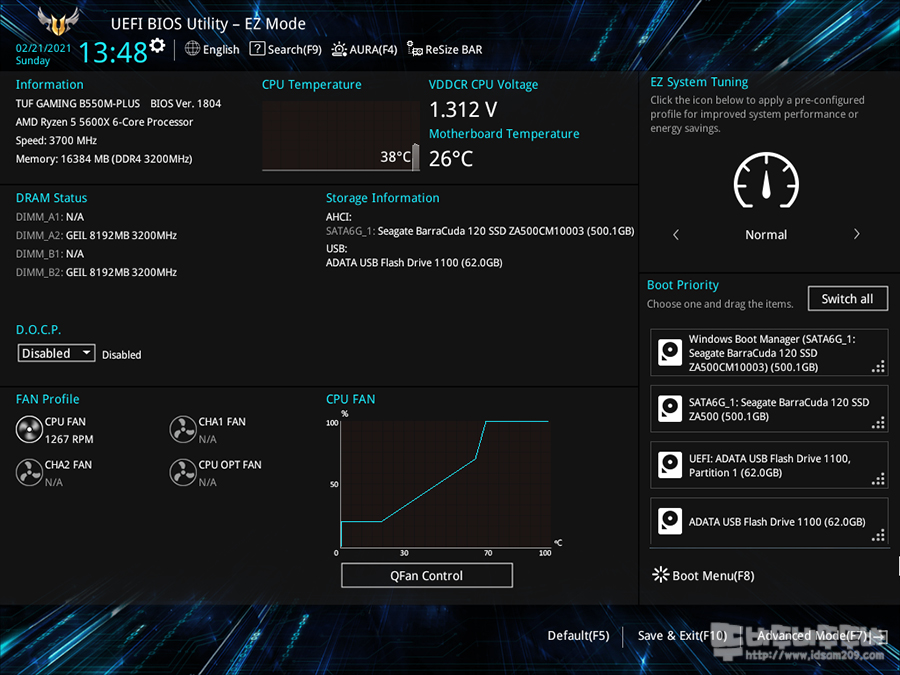Viewport: 900px width, 675px height.
Task: Click the Speed: 3700 MHz text
Action: pyautogui.click(x=56, y=140)
